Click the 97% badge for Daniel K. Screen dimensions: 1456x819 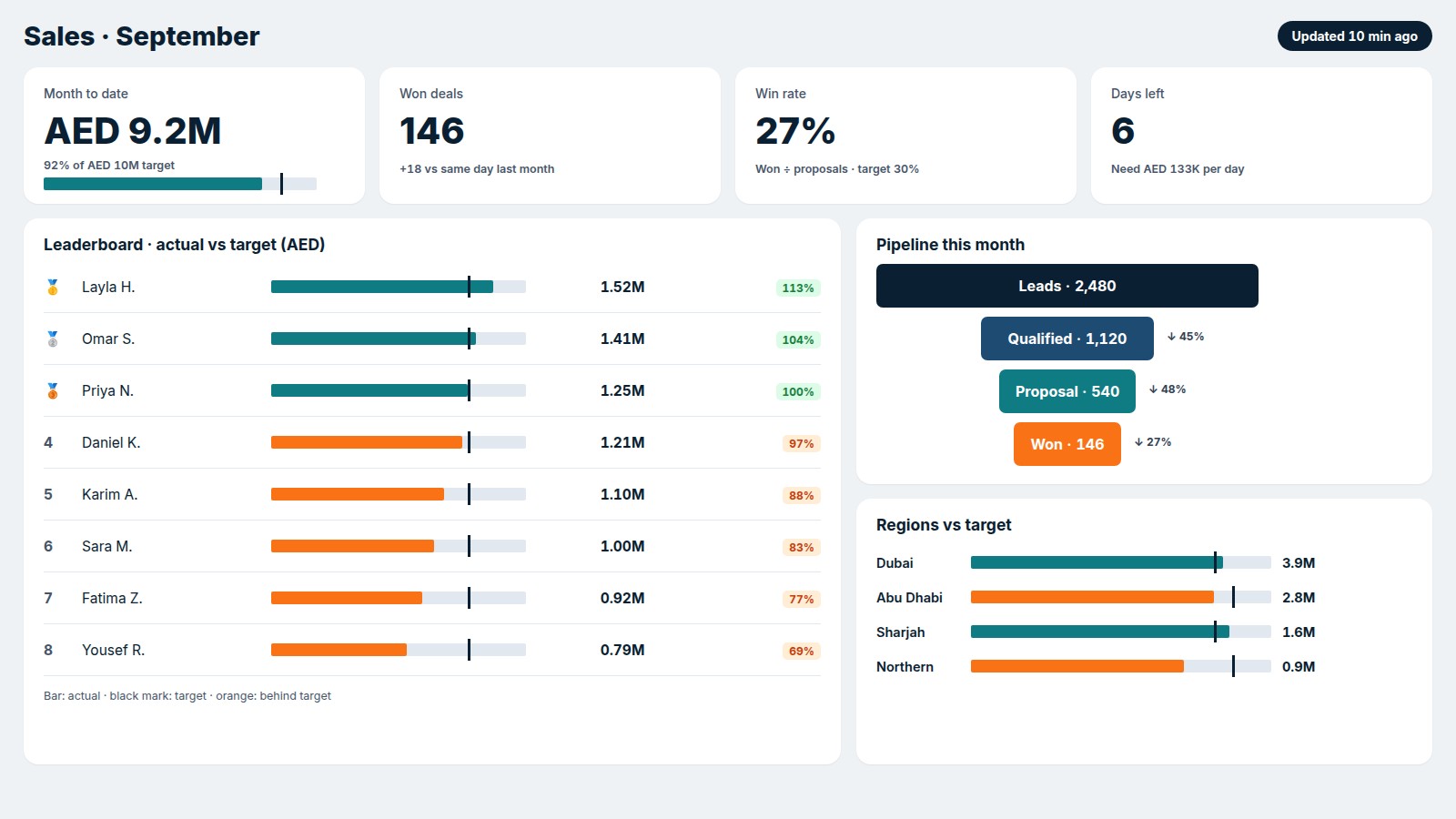[802, 444]
